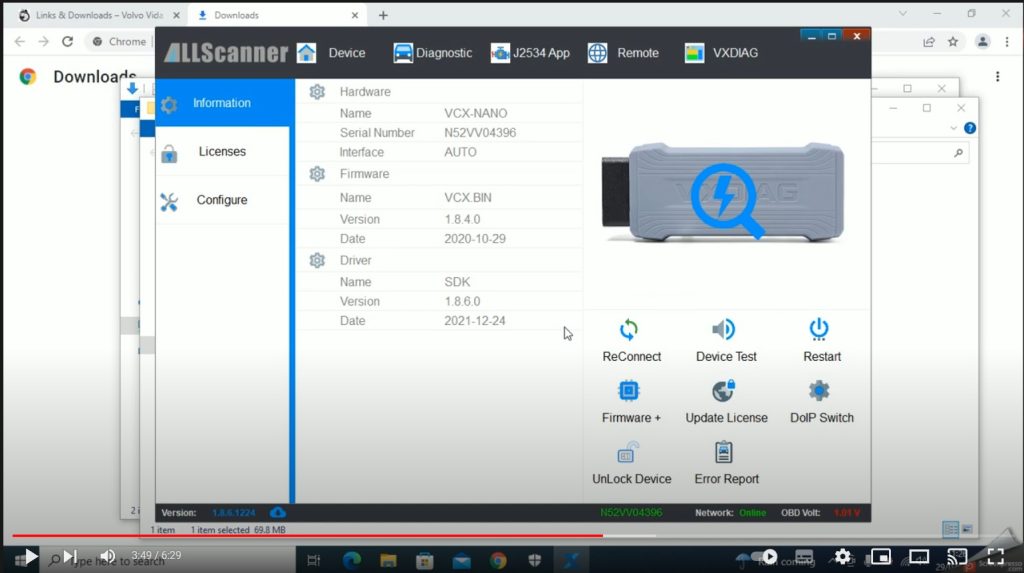Go forward in Chrome
Viewport: 1024px width, 573px height.
point(43,41)
